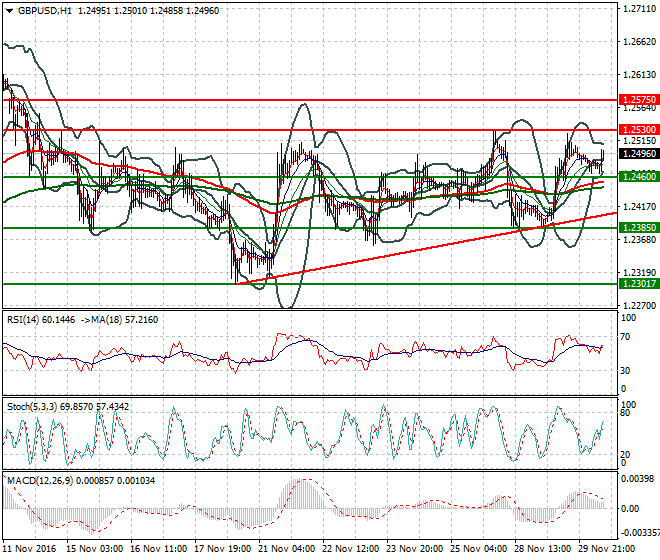The width and height of the screenshot is (660, 560).
Task: Select the red ascending trendline
Action: tap(426, 248)
